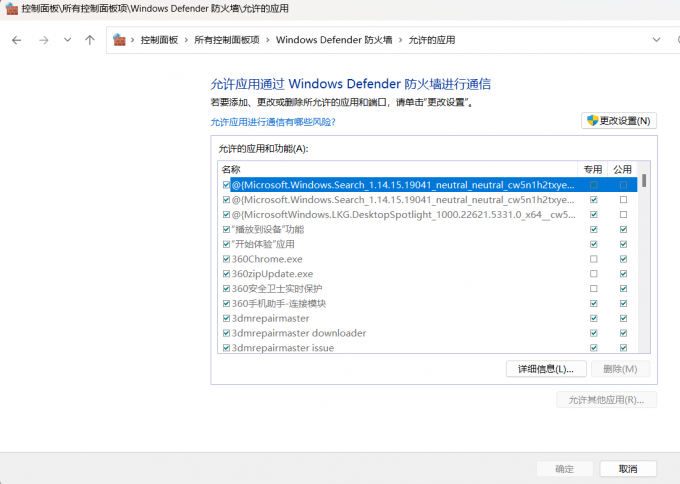Viewport: 680px width, 484px height.
Task: Toggle the 专用 checkbox for 360安全卫士实时保护
Action: point(594,289)
